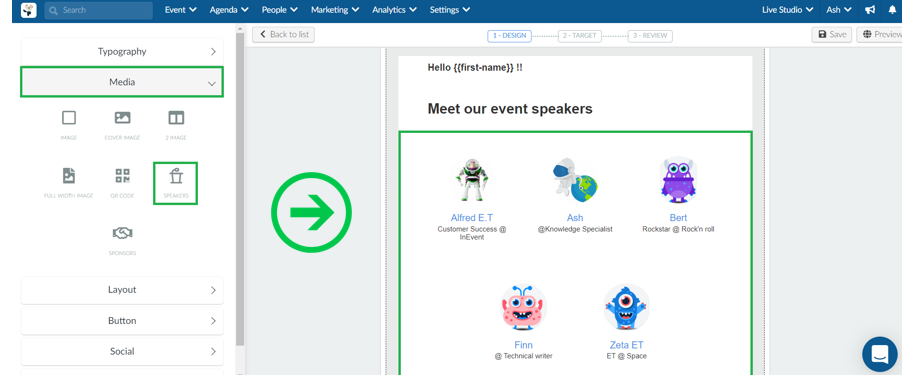Image resolution: width=902 pixels, height=375 pixels.
Task: Click the InEvent logo icon
Action: [28, 10]
